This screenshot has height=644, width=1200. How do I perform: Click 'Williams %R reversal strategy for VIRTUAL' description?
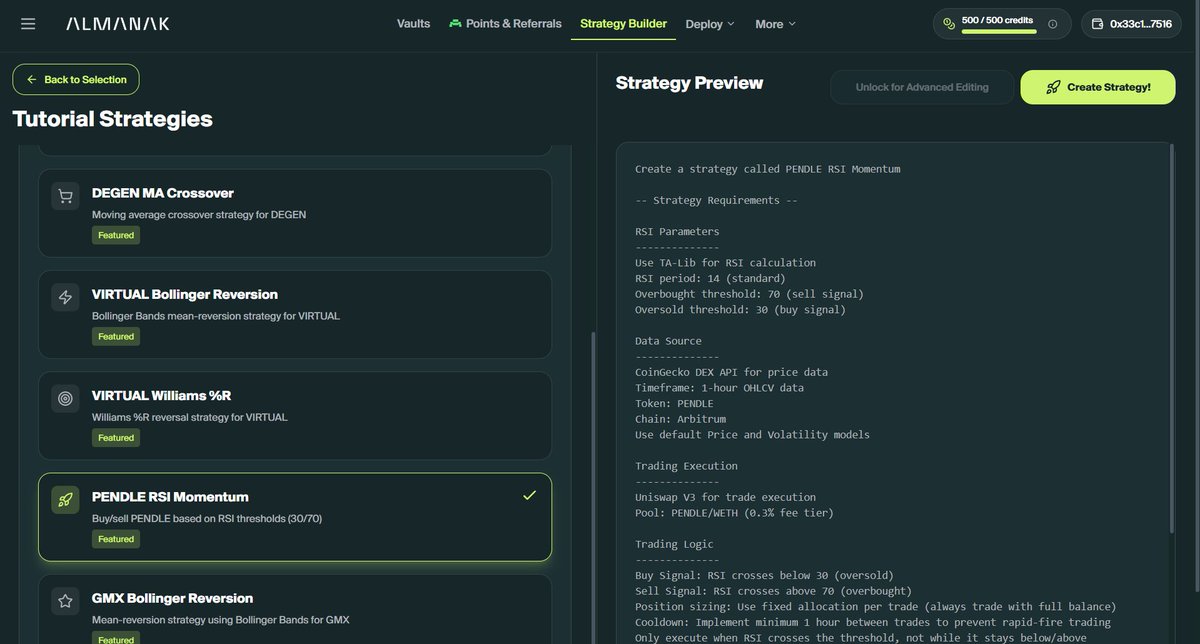190,417
